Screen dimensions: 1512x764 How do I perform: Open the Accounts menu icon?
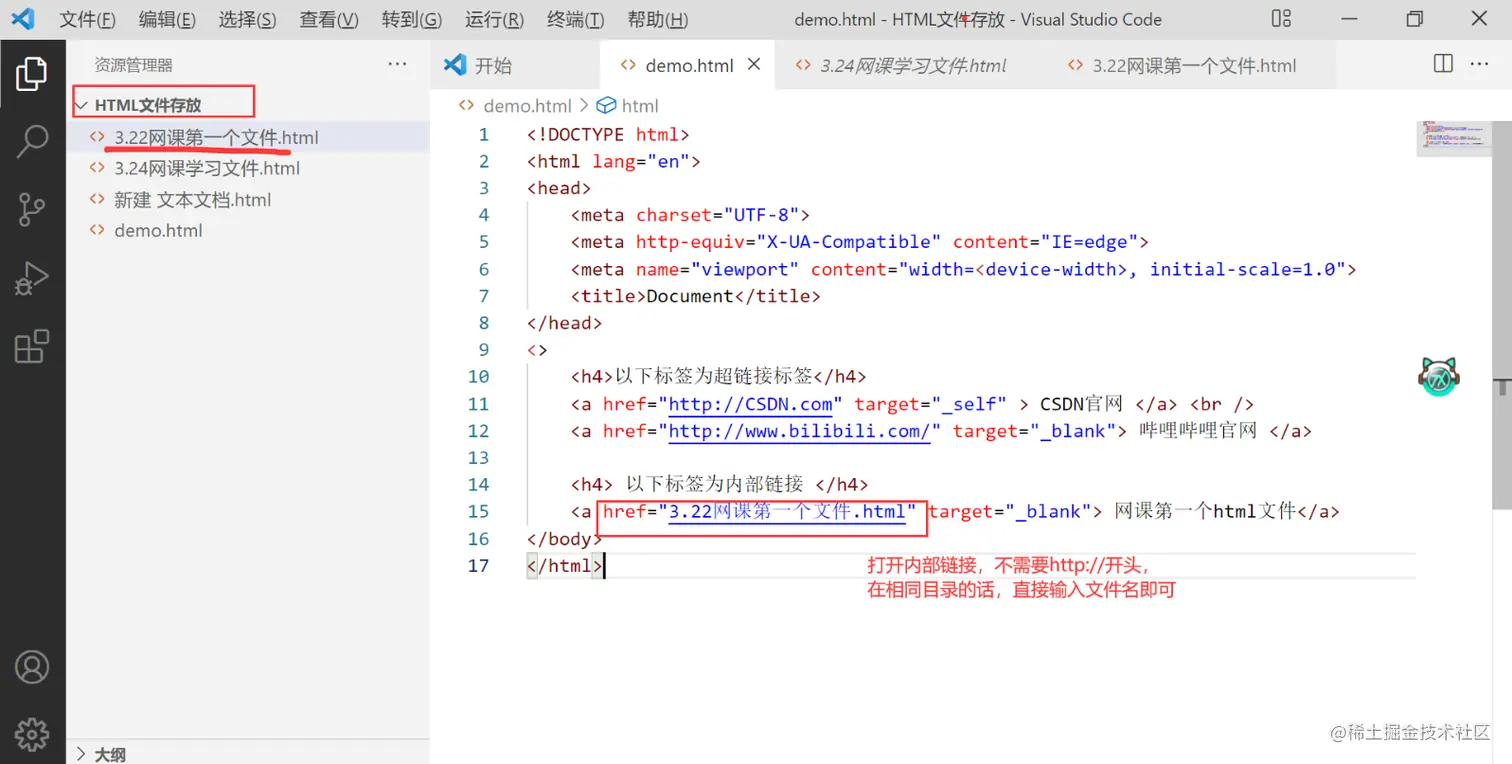(32, 666)
